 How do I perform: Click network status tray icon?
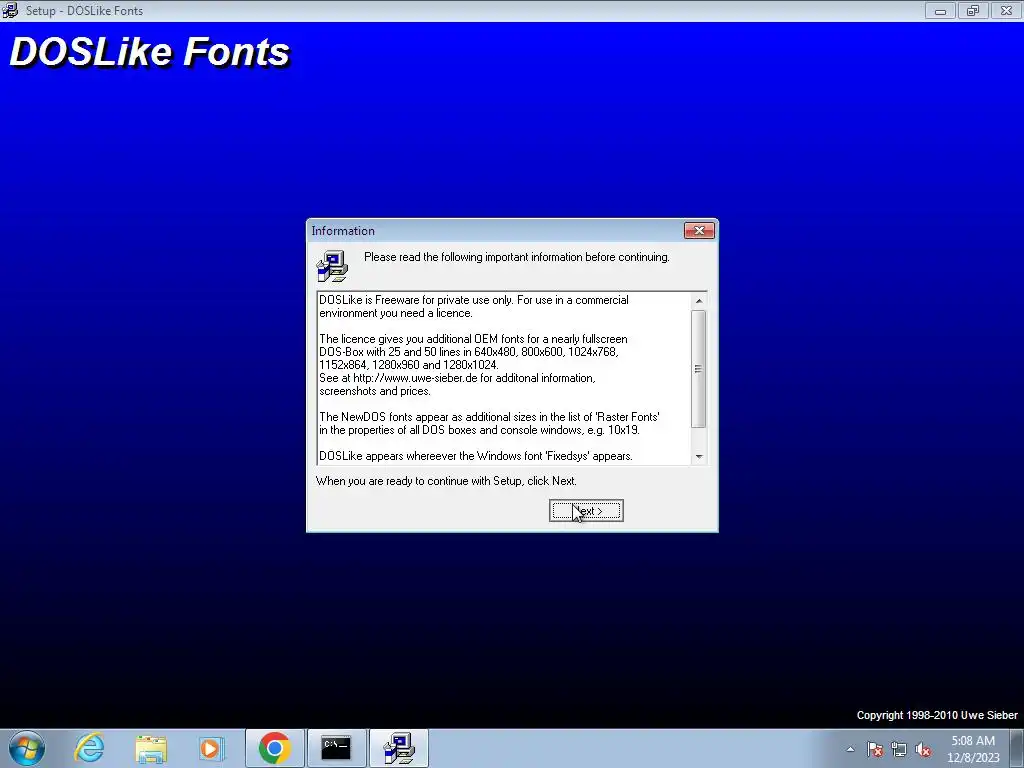[x=899, y=749]
